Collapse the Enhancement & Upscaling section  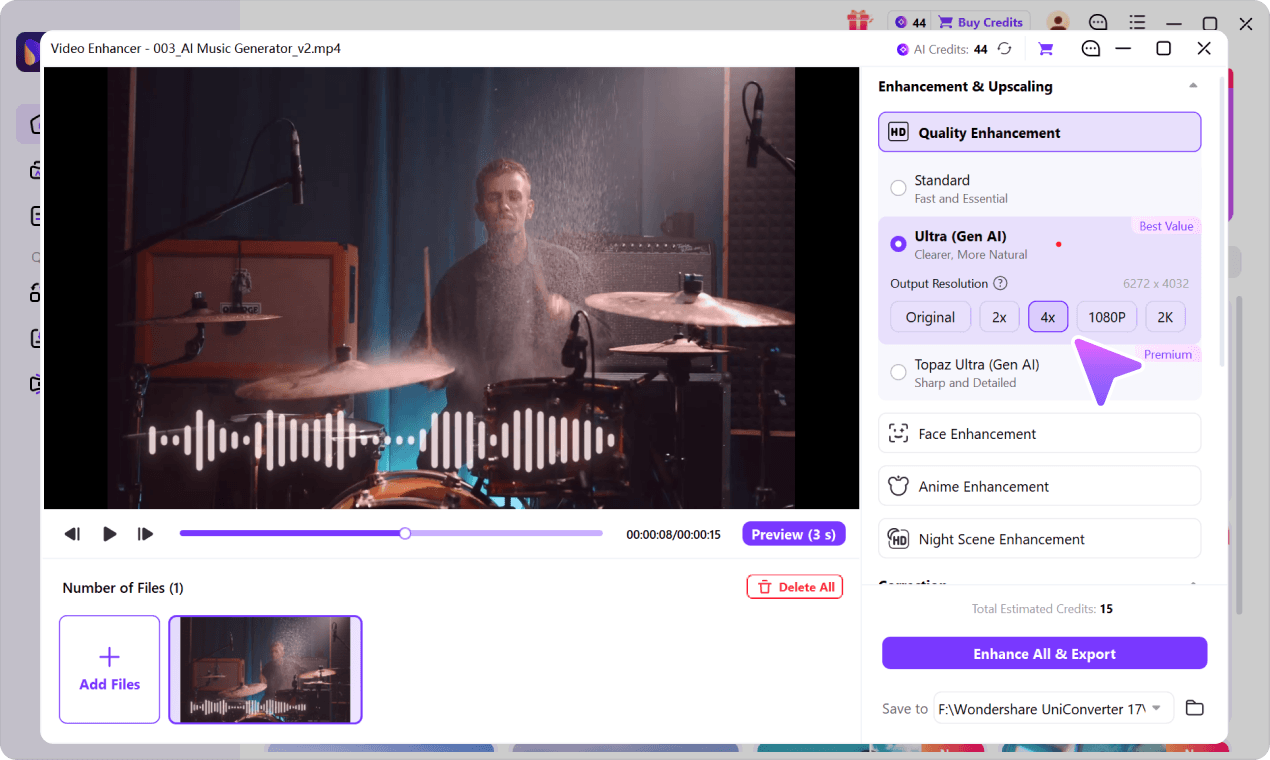pyautogui.click(x=1193, y=86)
